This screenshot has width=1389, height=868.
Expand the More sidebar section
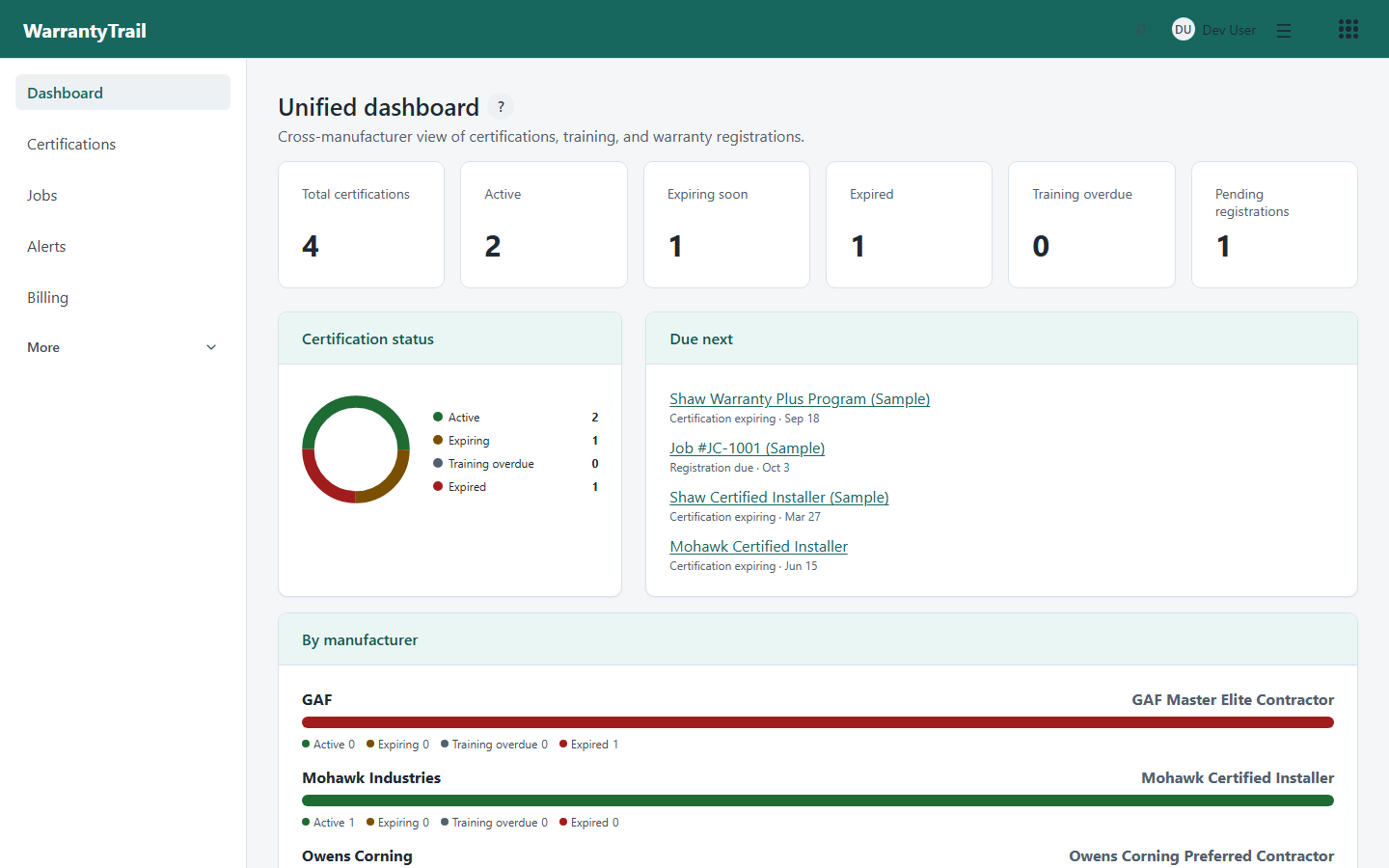123,347
